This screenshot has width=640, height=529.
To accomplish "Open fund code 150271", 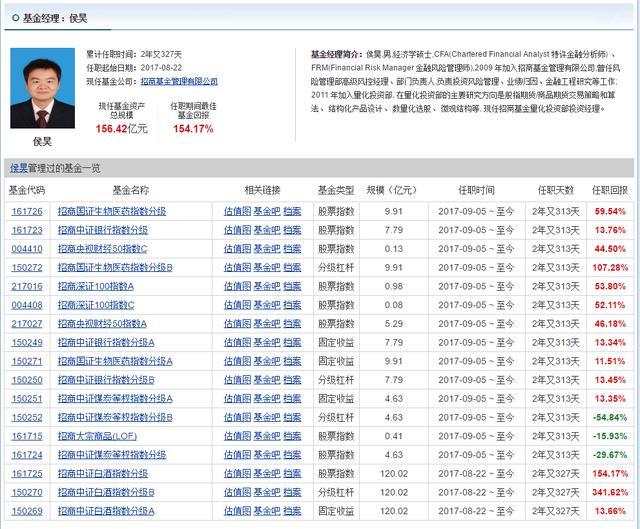I will (x=27, y=362).
